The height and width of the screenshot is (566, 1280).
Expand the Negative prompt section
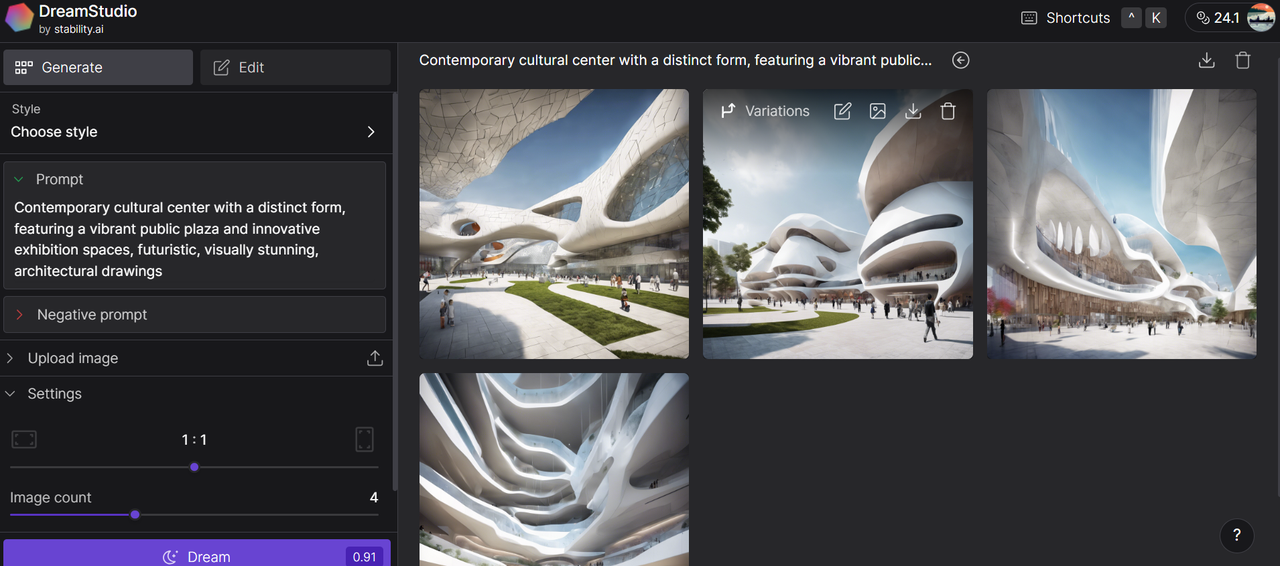[194, 314]
